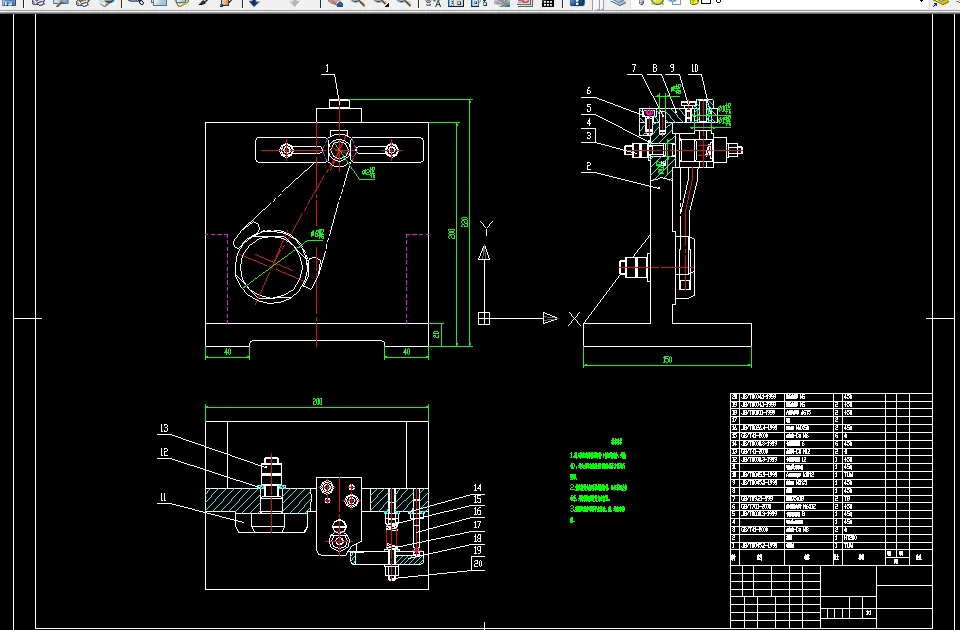Click balloon number 12 in bottom view
Viewport: 960px width, 630px height.
pos(163,452)
